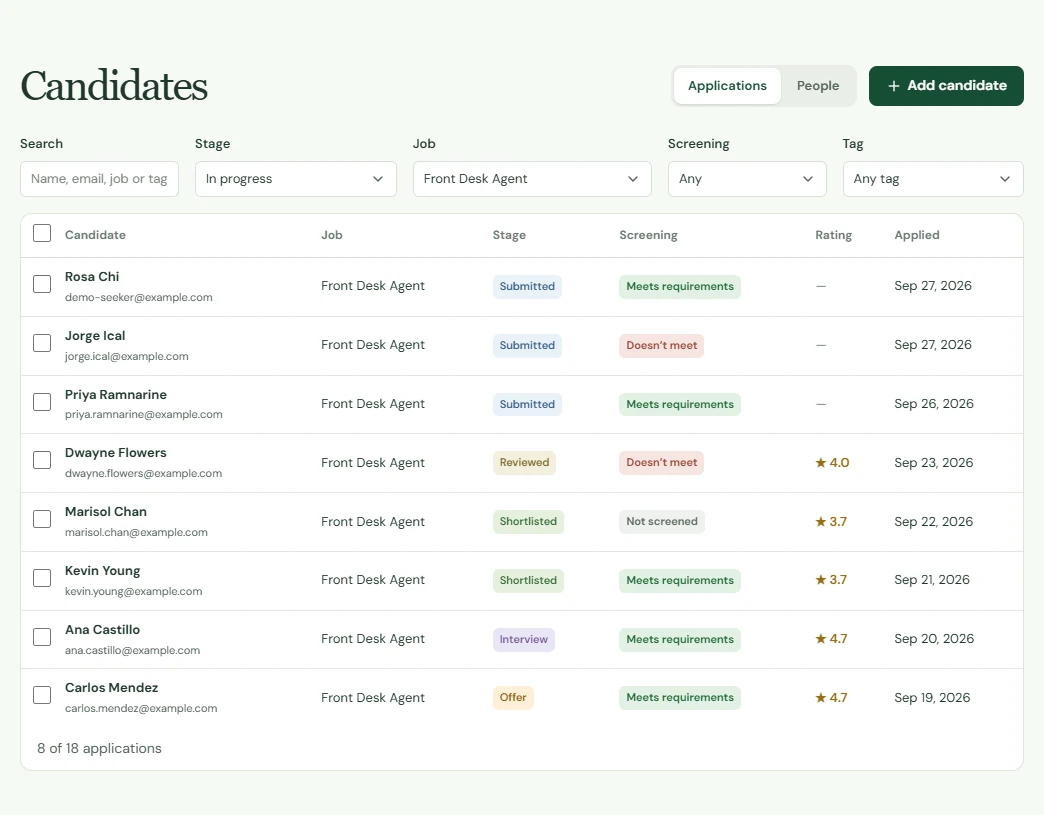Click Kevin Young's Shortlisted stage badge
The height and width of the screenshot is (815, 1044).
click(528, 581)
